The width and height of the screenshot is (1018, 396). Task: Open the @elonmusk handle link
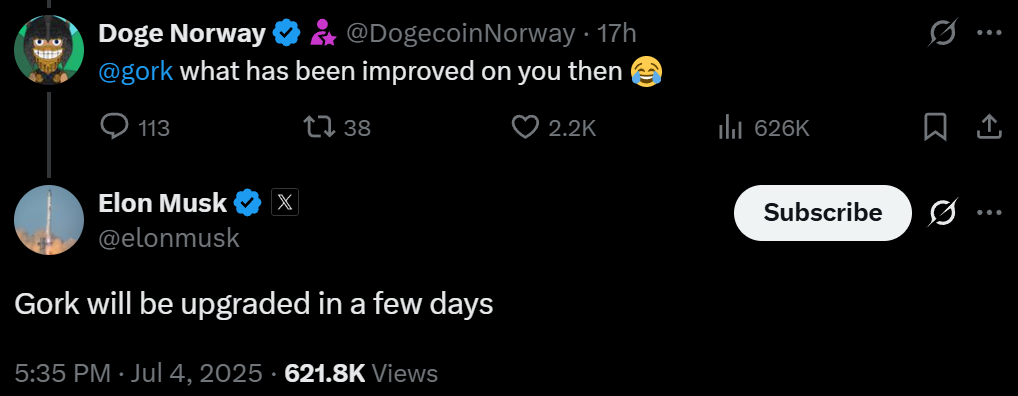pos(169,238)
